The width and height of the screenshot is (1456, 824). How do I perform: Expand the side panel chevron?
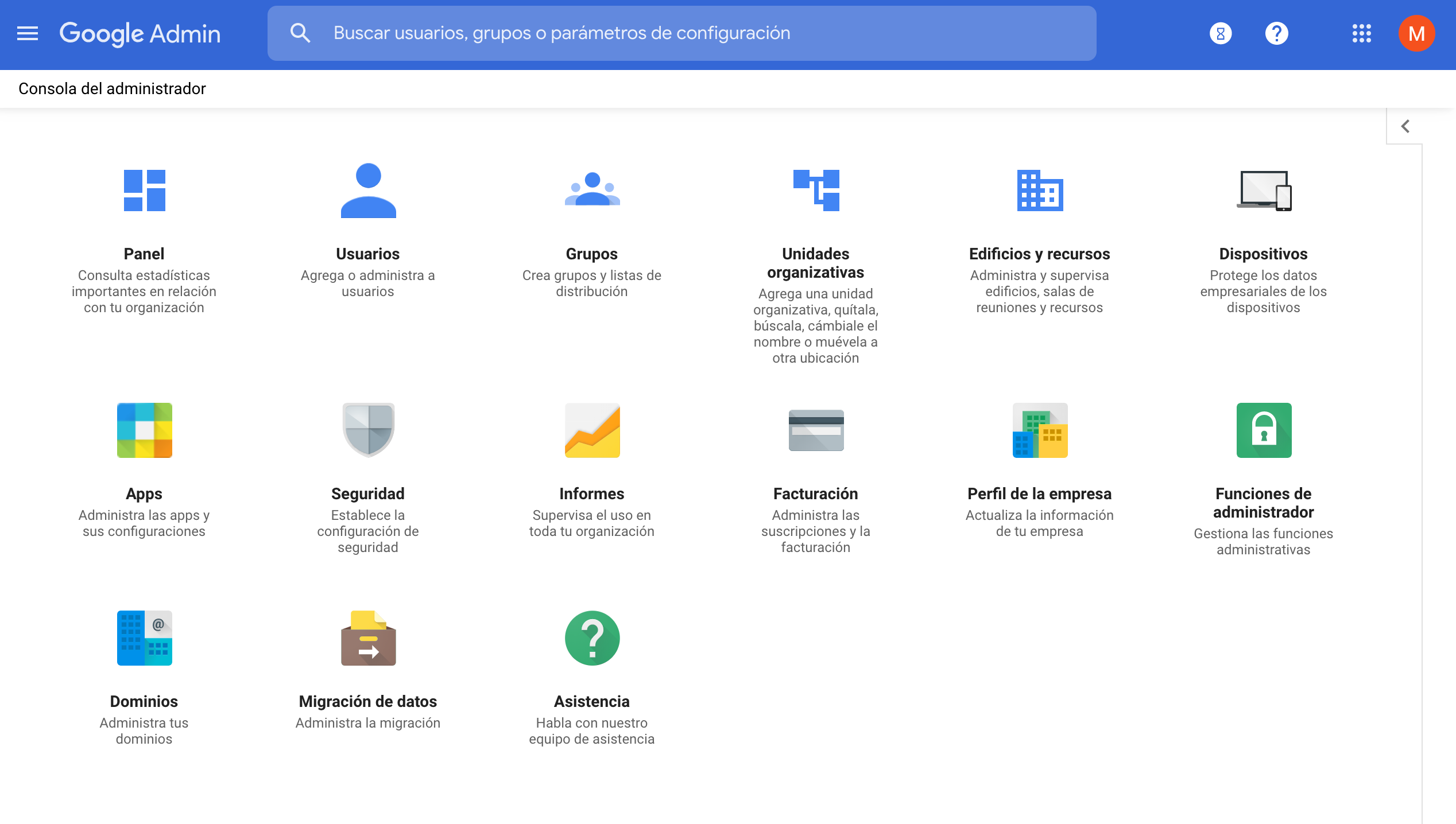pos(1405,126)
